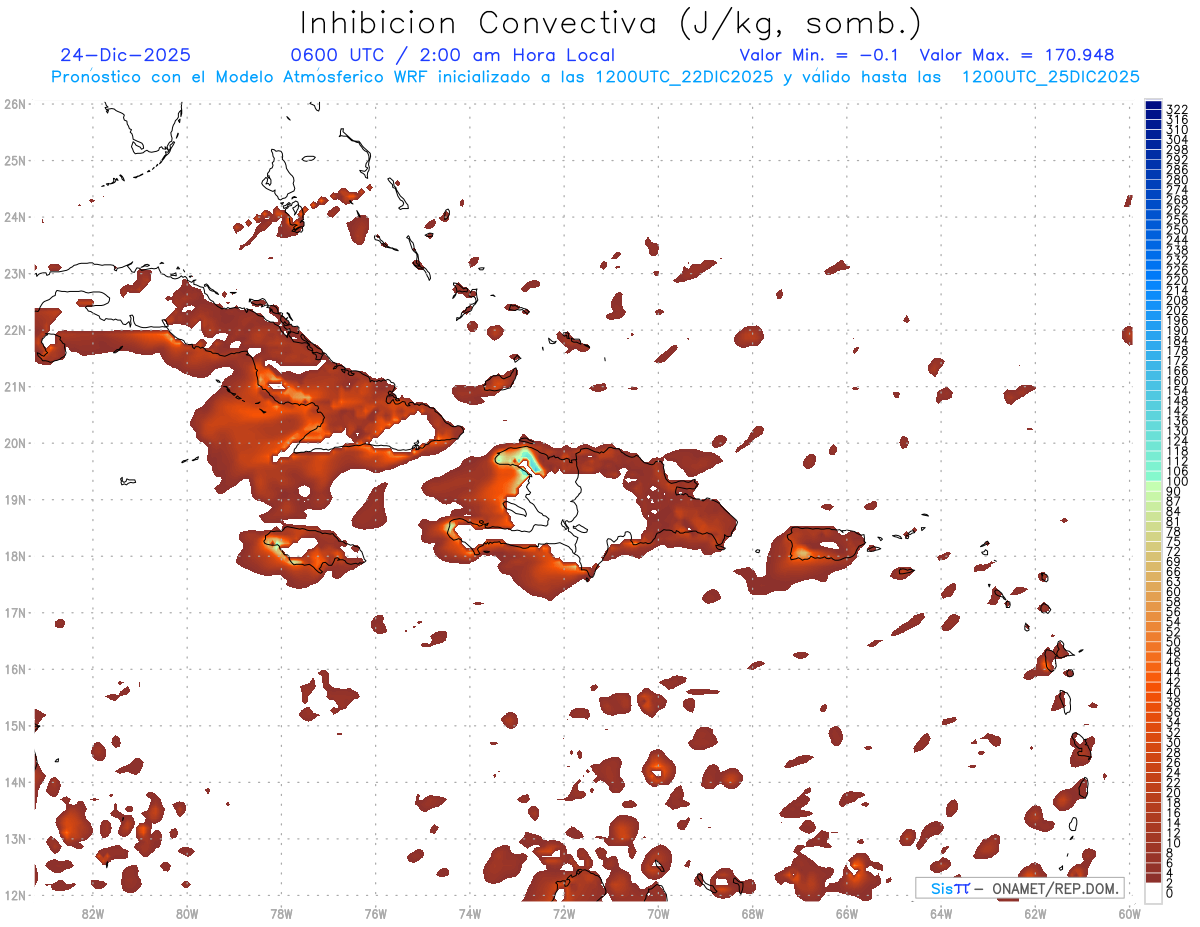Viewport: 1200px width, 927px height.
Task: Click the 25N latitude label
Action: (x=15, y=160)
